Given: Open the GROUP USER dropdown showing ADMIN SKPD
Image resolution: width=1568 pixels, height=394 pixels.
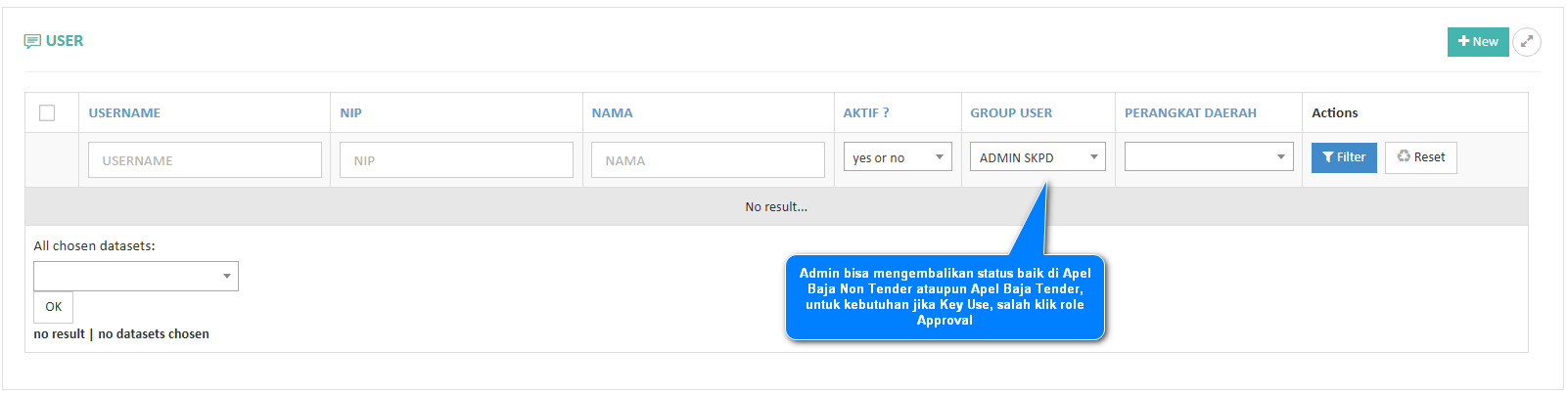Looking at the screenshot, I should point(1037,157).
